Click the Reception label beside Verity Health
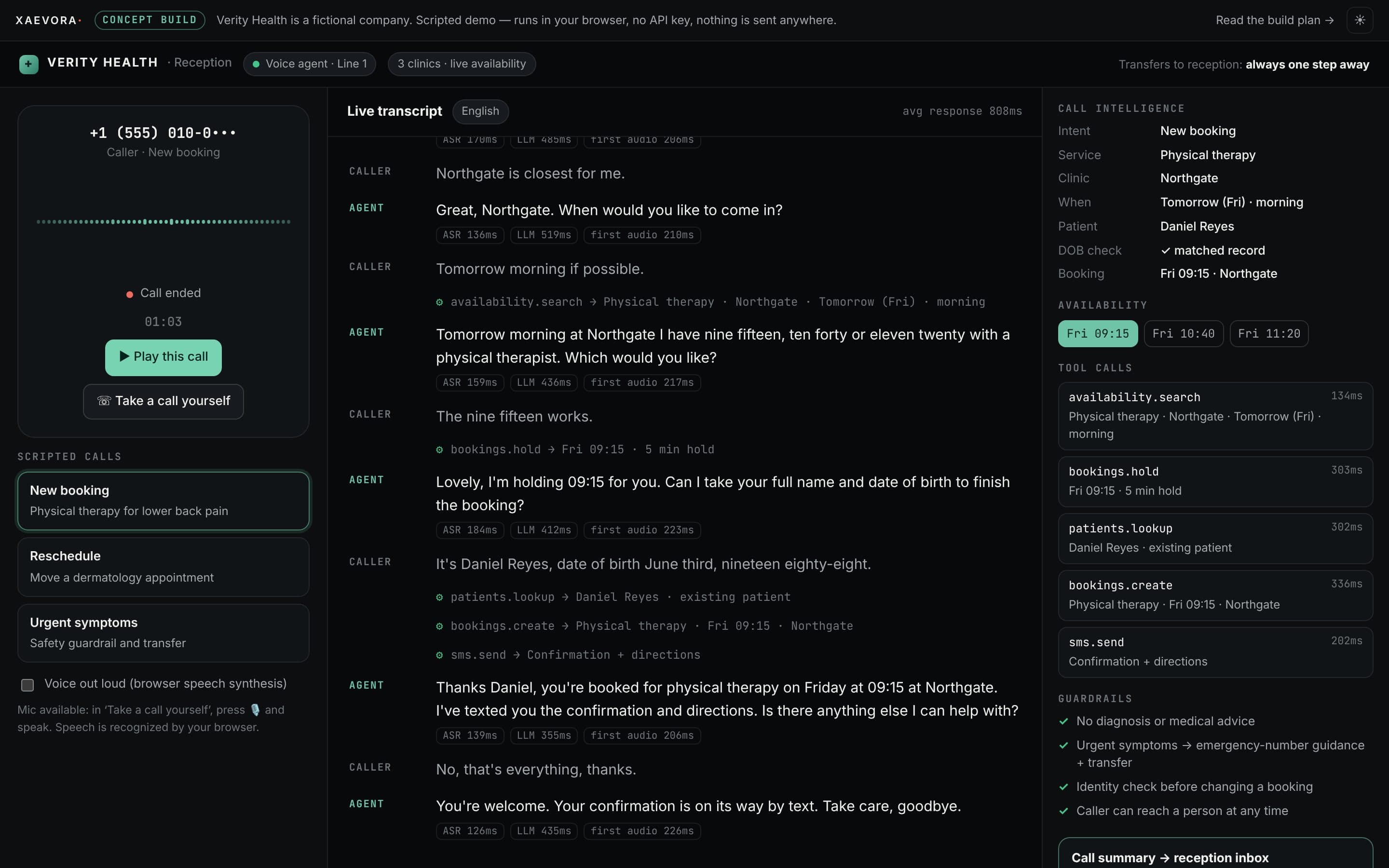This screenshot has width=1389, height=868. click(203, 63)
